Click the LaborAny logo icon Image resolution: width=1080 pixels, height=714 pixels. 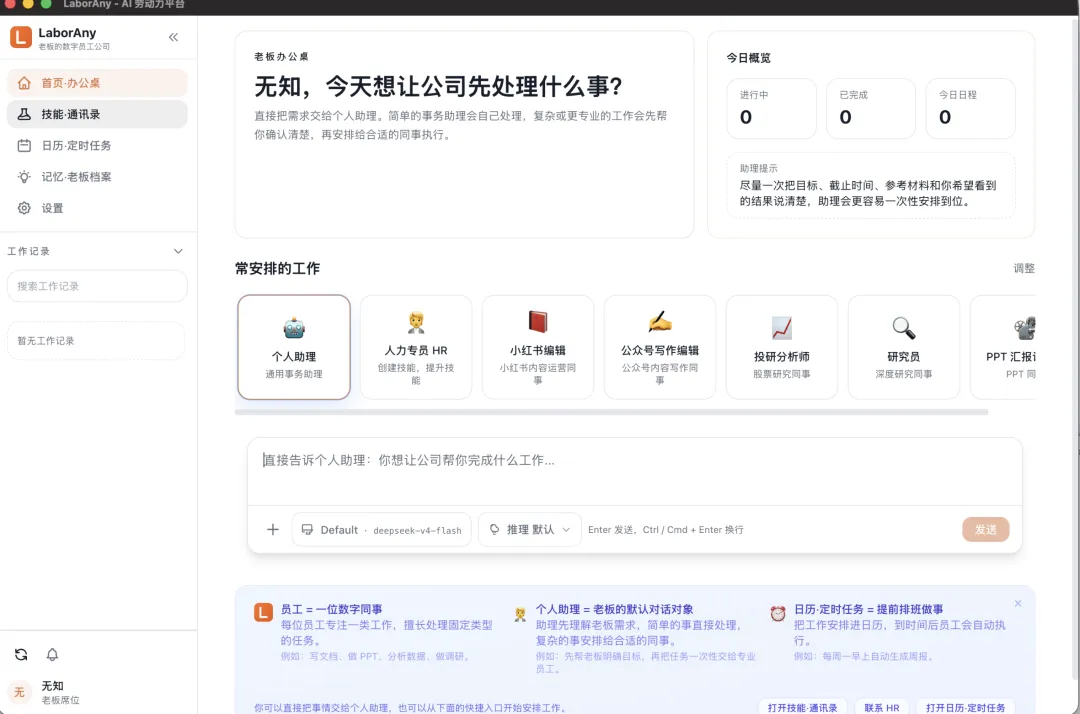[21, 37]
